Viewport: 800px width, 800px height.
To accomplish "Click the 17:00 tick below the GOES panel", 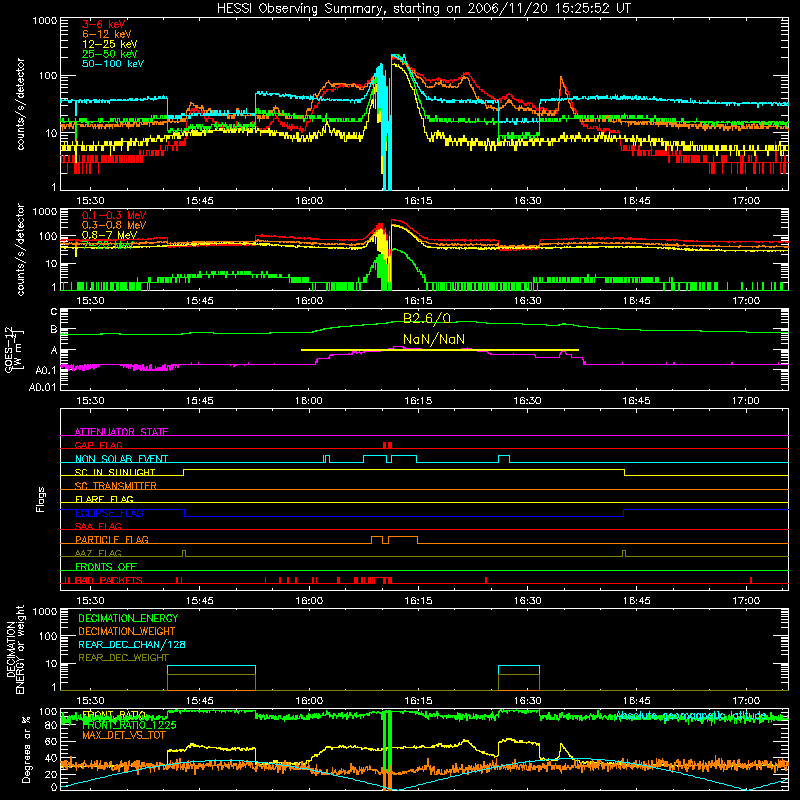I will 745,401.
